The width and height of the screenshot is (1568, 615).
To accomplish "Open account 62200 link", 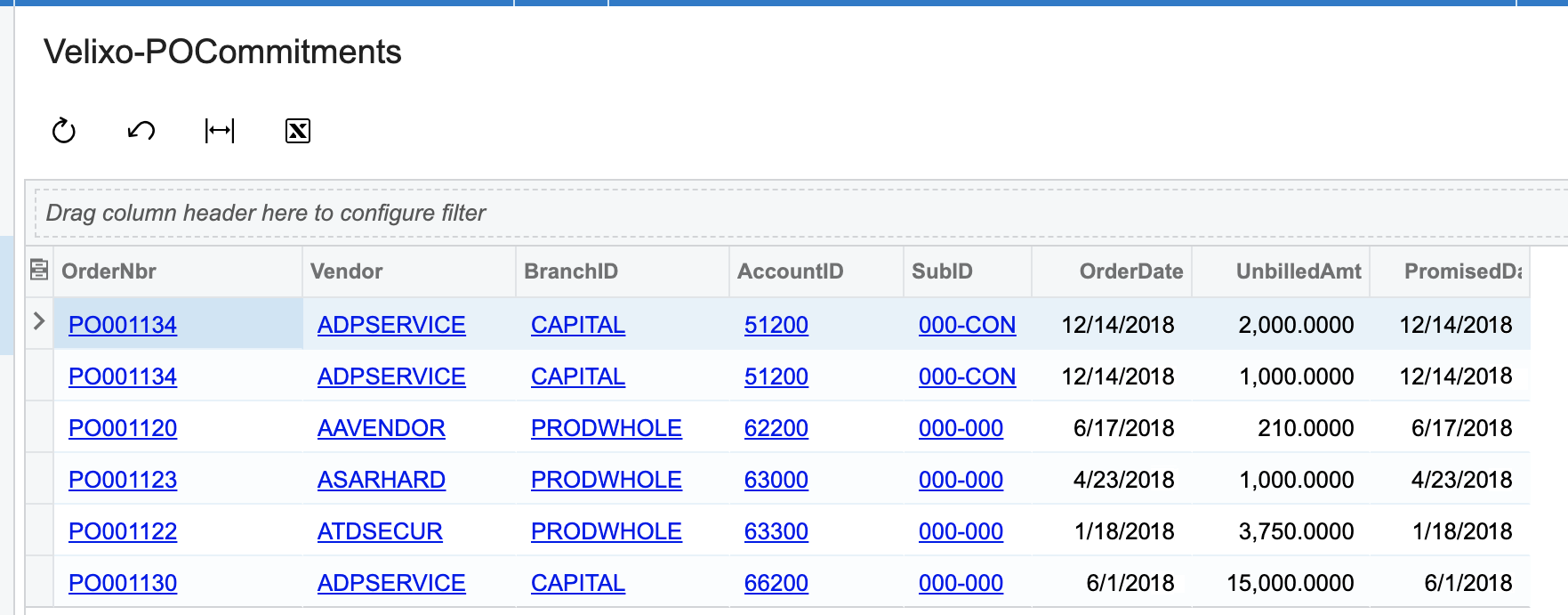I will (x=776, y=428).
